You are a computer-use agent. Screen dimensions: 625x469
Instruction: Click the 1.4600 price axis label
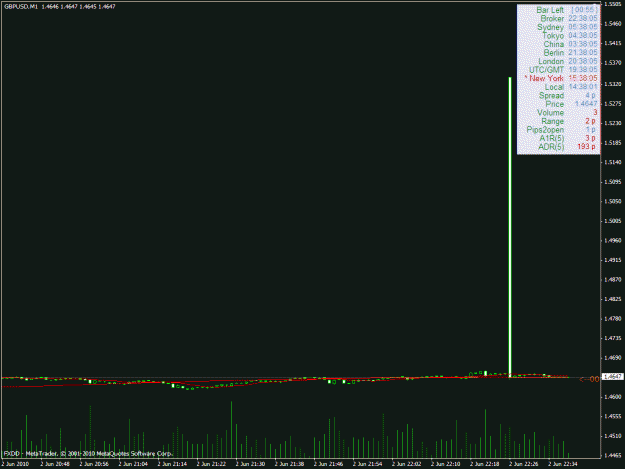613,397
